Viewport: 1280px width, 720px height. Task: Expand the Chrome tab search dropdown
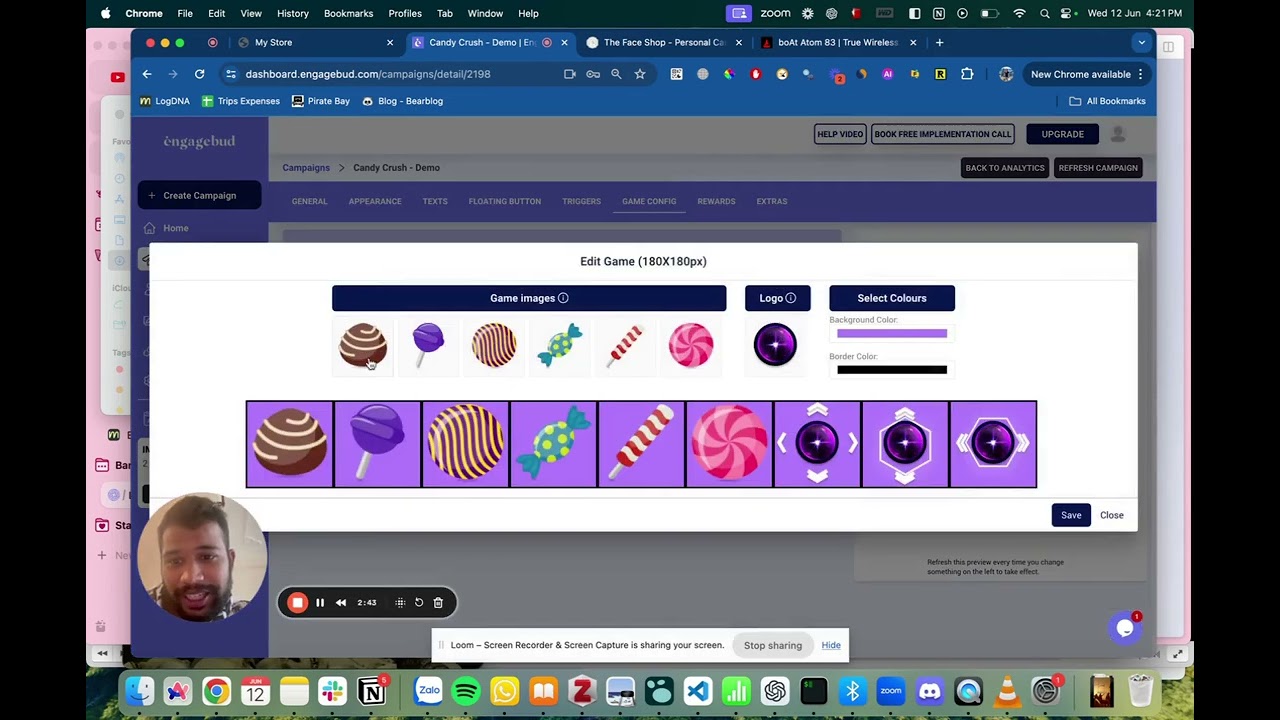point(1141,43)
